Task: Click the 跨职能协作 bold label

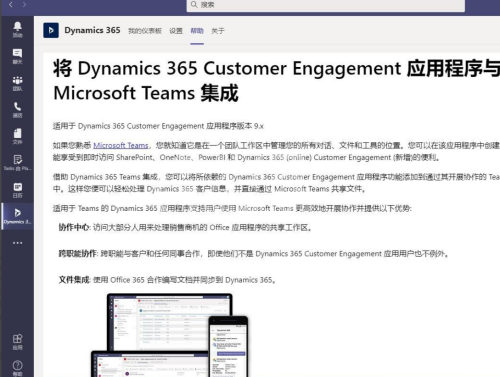Action: [x=78, y=254]
